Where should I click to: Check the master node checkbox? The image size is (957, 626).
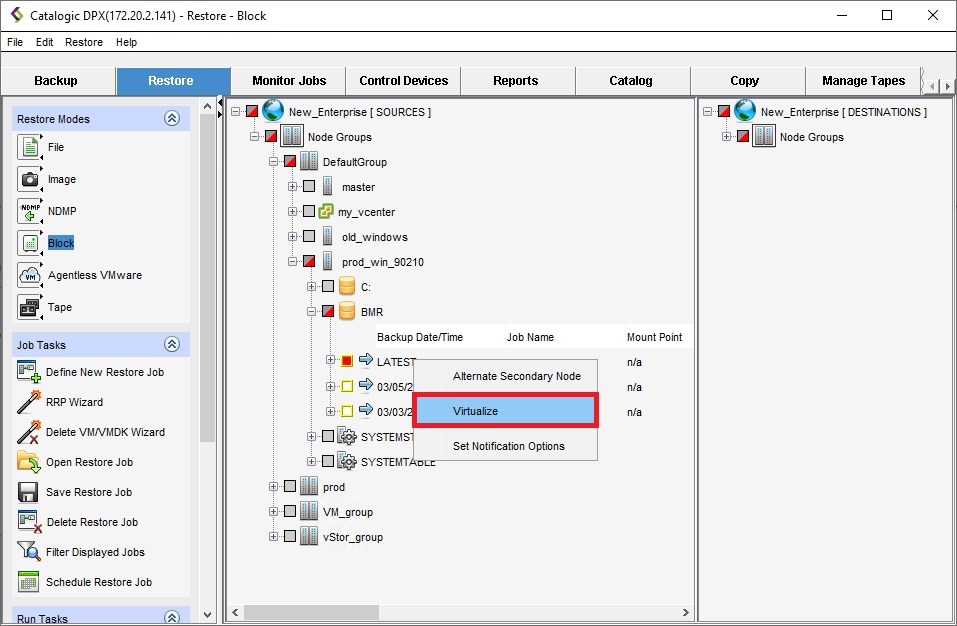[309, 187]
